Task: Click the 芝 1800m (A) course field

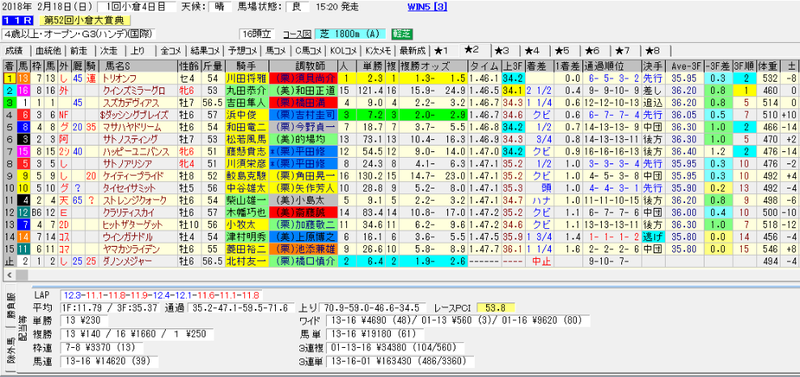Action: (x=351, y=34)
